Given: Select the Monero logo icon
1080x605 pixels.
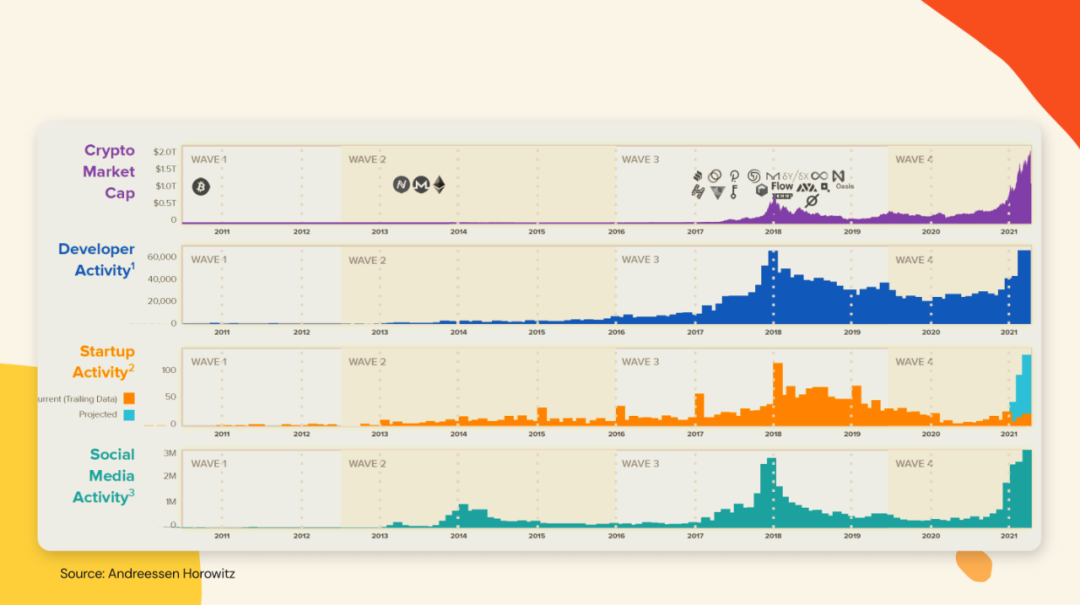Looking at the screenshot, I should tap(421, 185).
